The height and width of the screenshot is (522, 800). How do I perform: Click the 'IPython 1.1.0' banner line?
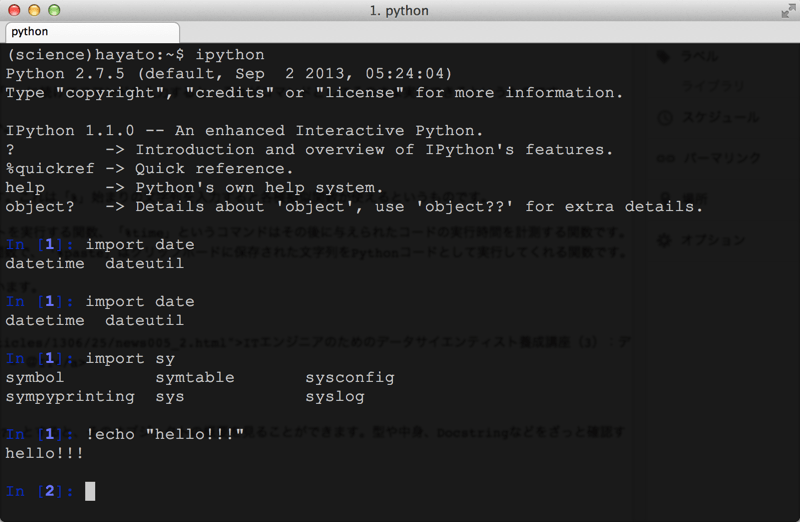pyautogui.click(x=244, y=131)
